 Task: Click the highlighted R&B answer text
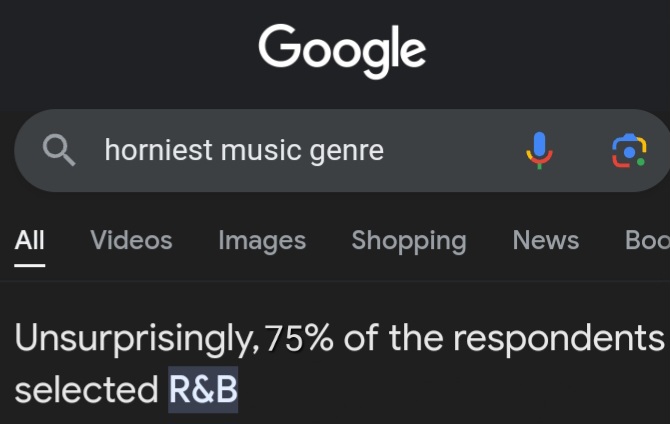(203, 390)
